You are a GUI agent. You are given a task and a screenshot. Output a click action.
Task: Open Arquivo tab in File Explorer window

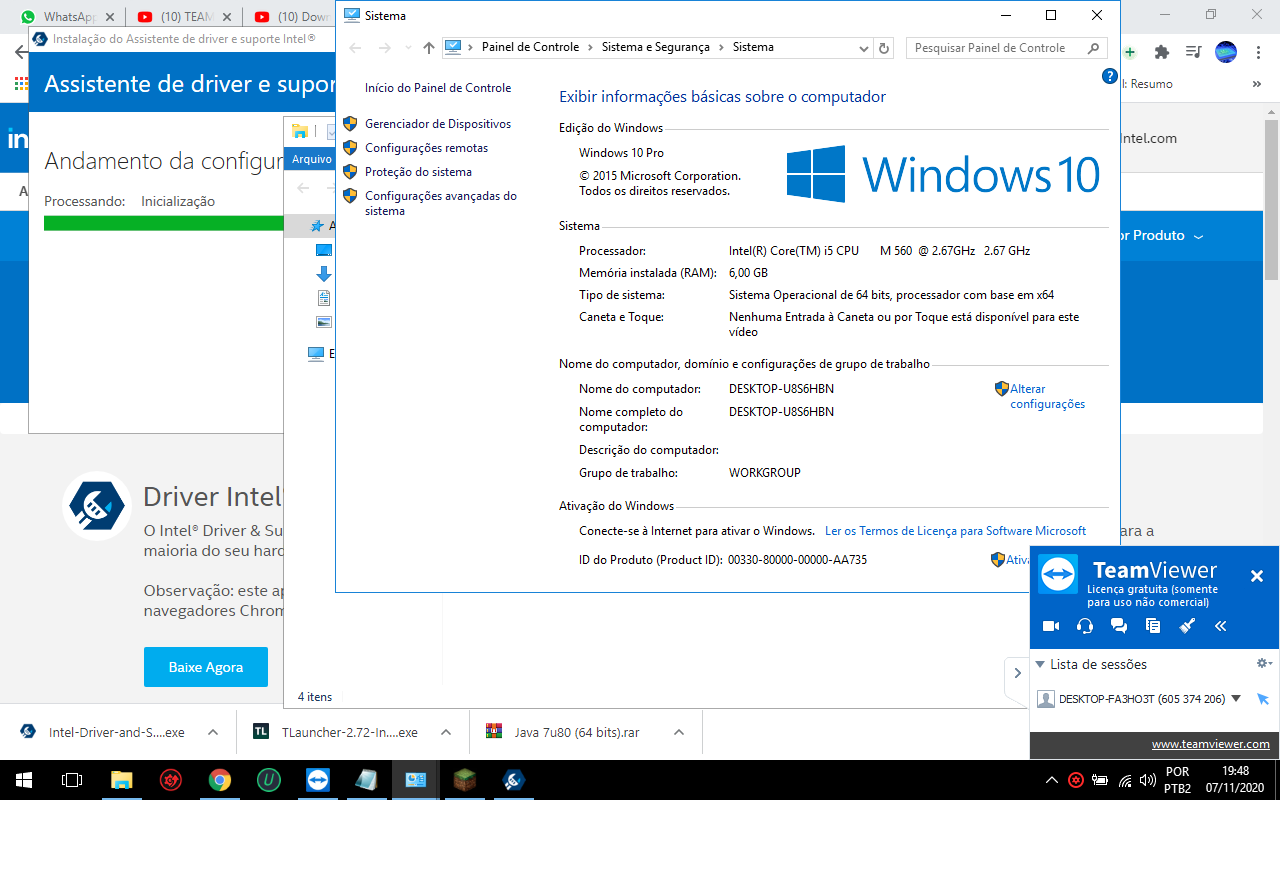(309, 159)
